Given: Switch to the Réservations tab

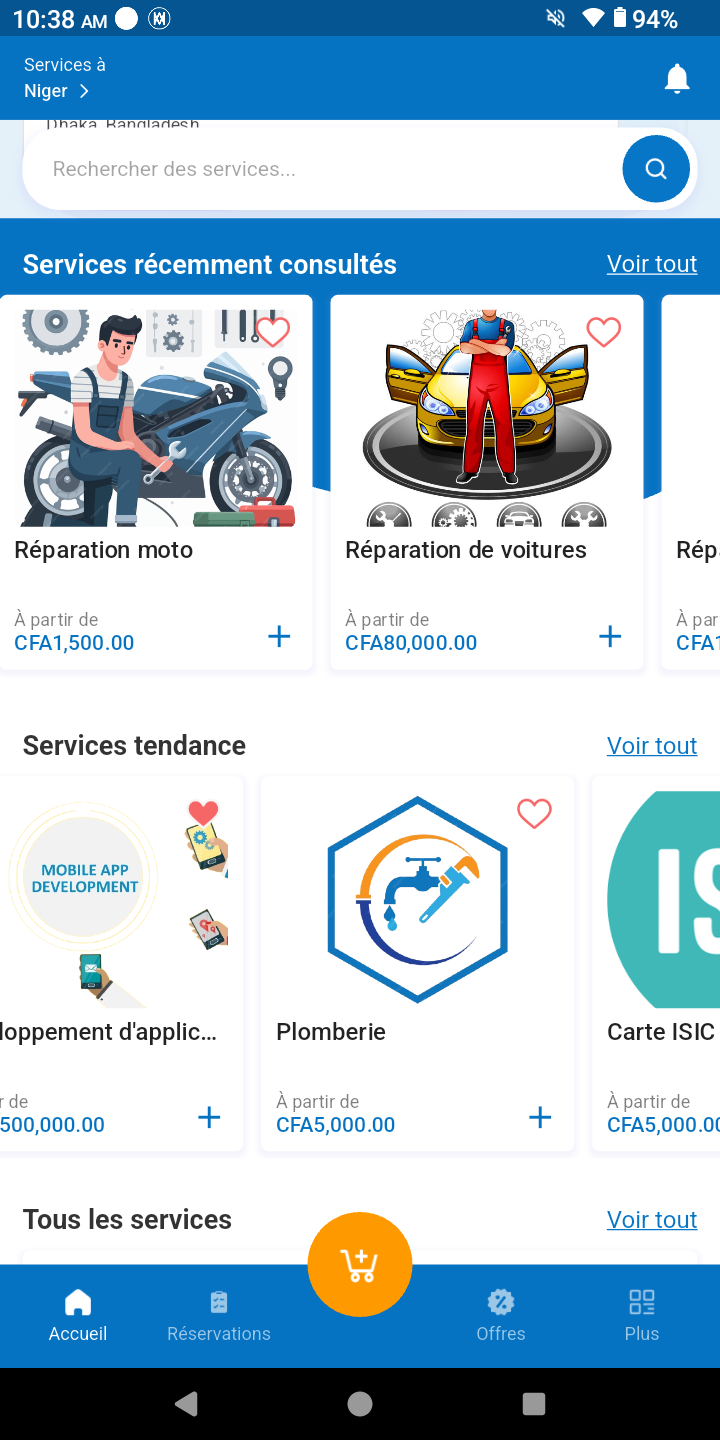Looking at the screenshot, I should pos(219,1316).
